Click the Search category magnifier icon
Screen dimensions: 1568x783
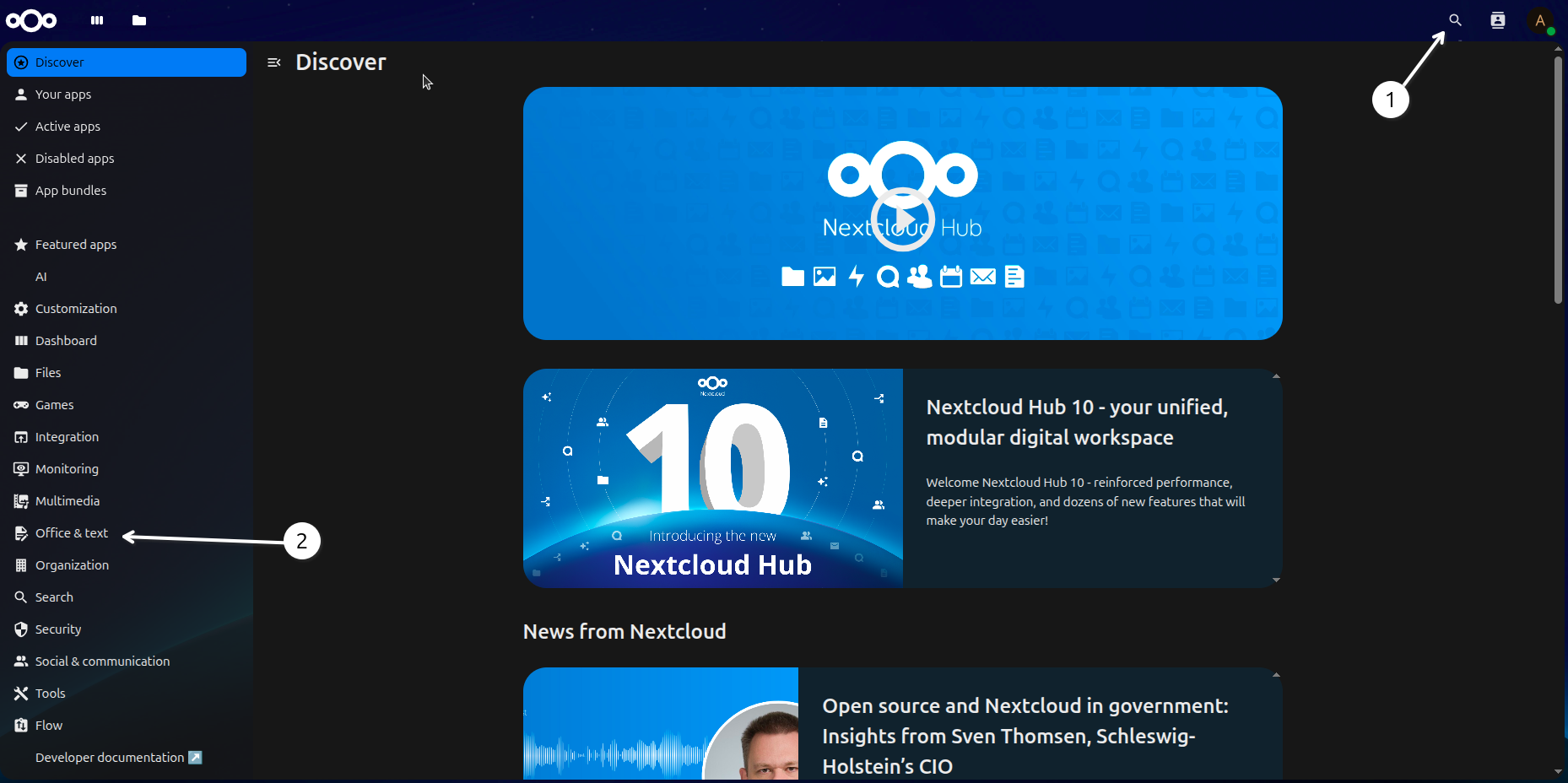coord(21,597)
